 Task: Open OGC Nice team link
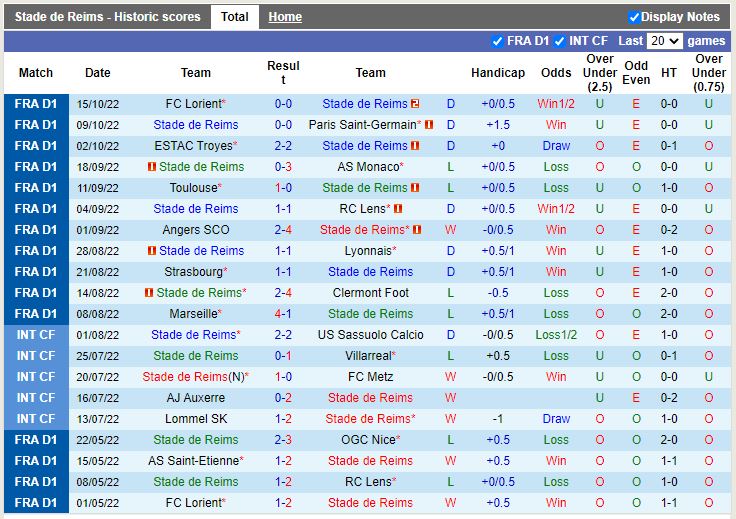(368, 440)
